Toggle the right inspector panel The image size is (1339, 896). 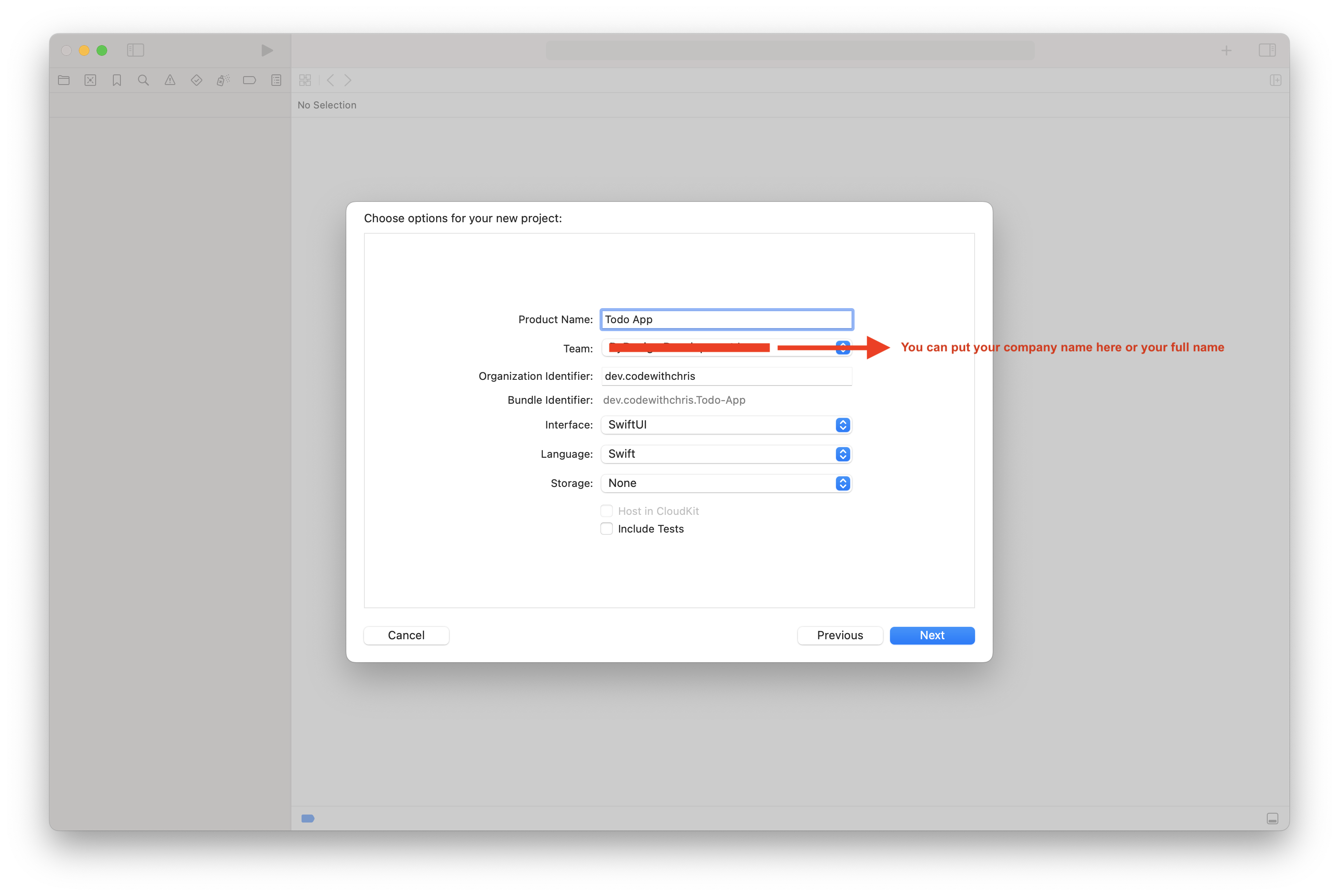tap(1267, 50)
